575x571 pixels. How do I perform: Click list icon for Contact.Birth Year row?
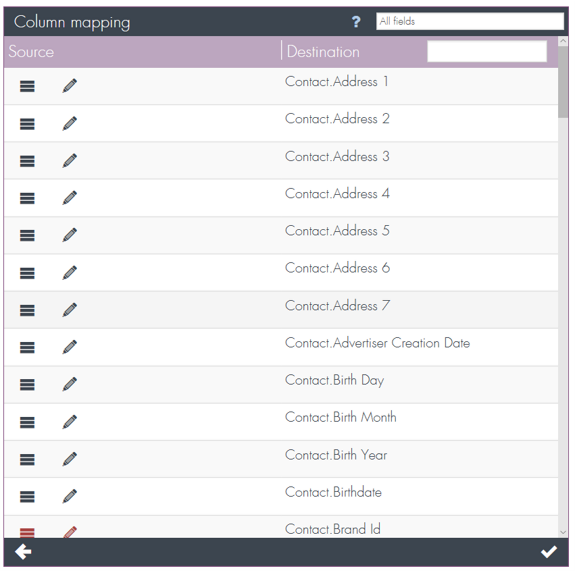[27, 460]
